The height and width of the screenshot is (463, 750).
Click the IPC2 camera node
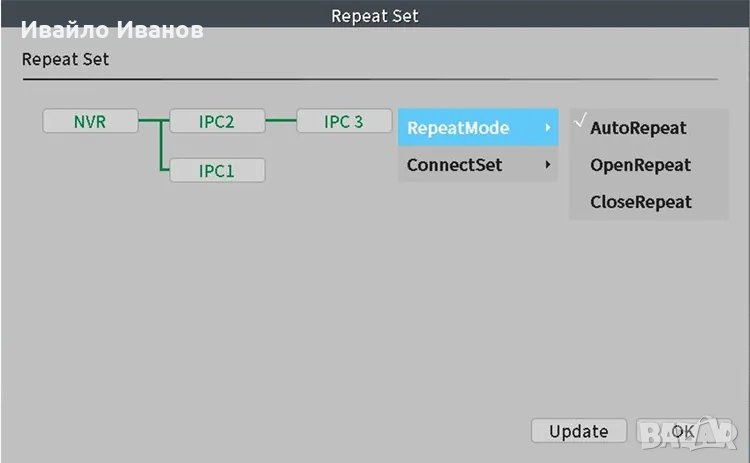[216, 122]
